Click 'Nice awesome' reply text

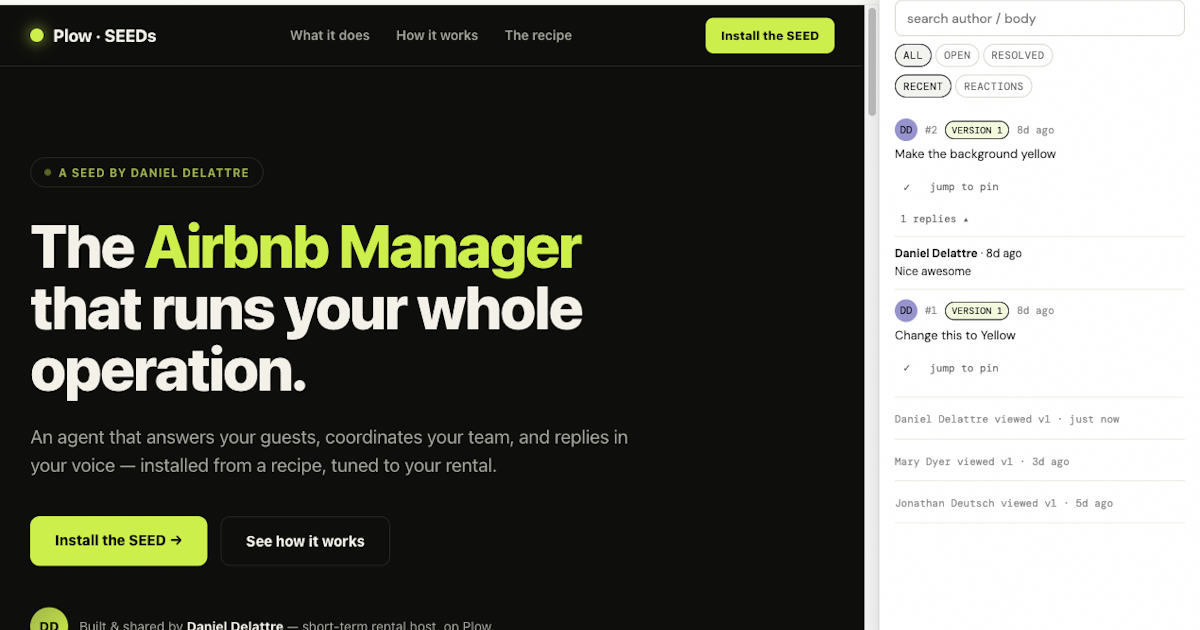pyautogui.click(x=933, y=271)
